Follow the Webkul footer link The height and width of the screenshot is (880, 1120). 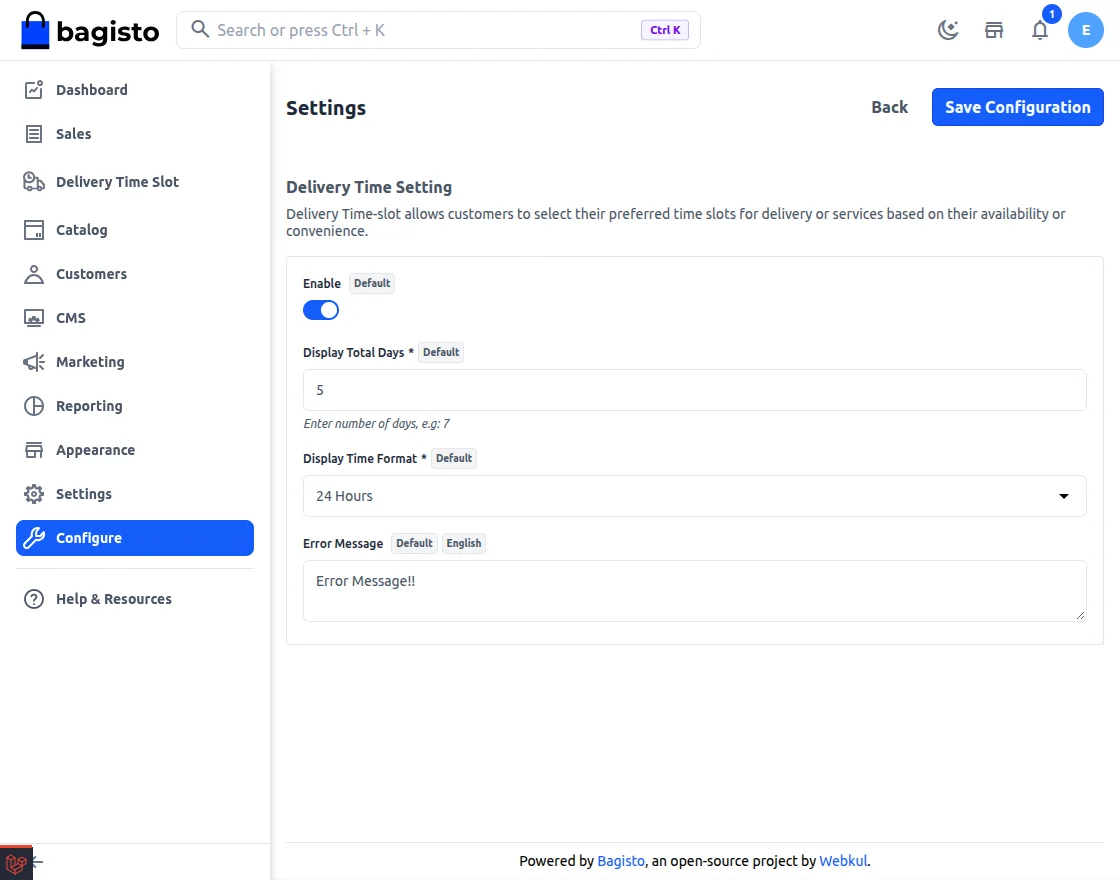(x=843, y=861)
